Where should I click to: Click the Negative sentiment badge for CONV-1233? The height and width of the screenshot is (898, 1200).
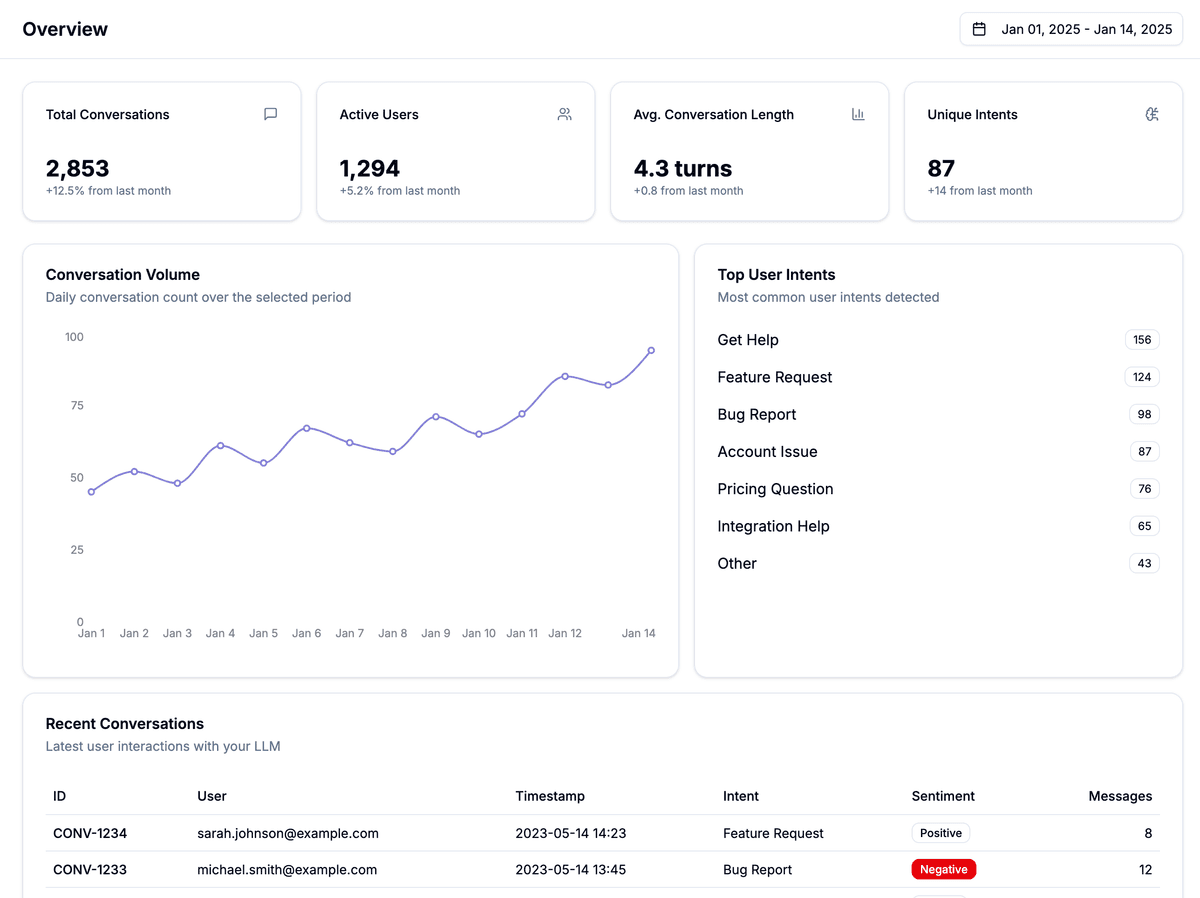tap(943, 869)
